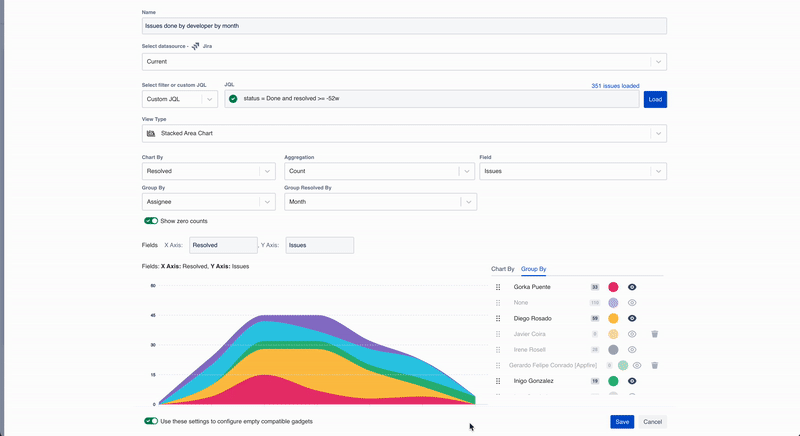This screenshot has height=436, width=800.
Task: Click the Jira datasource logo icon
Action: (196, 46)
